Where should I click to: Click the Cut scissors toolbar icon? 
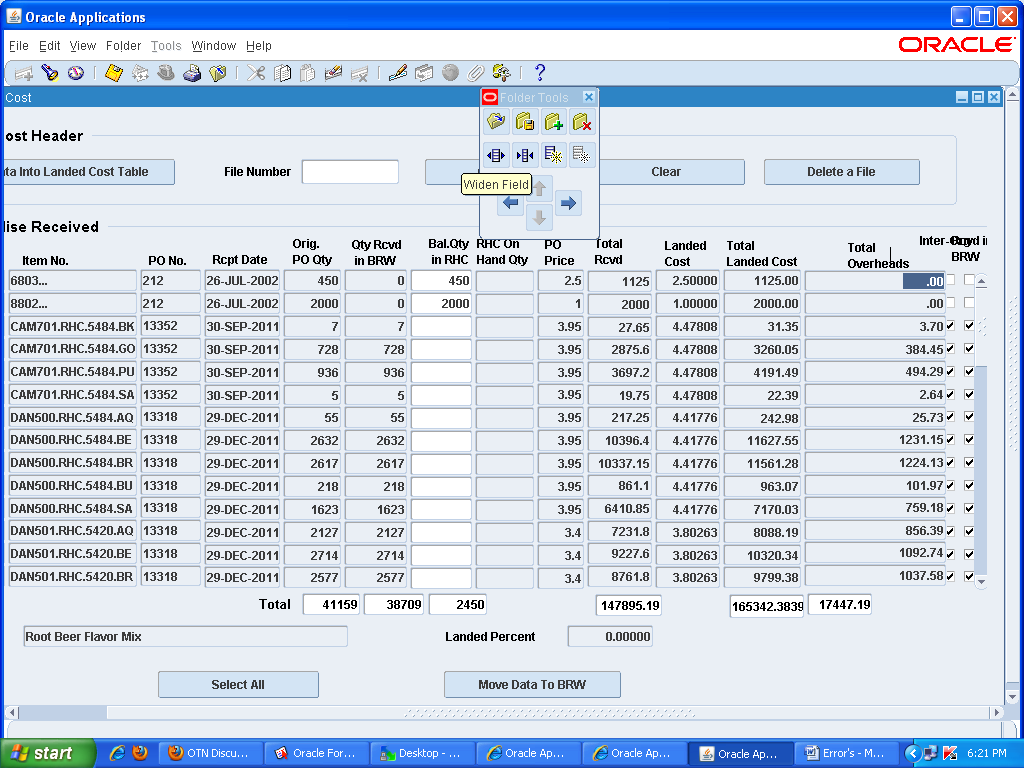tap(256, 73)
